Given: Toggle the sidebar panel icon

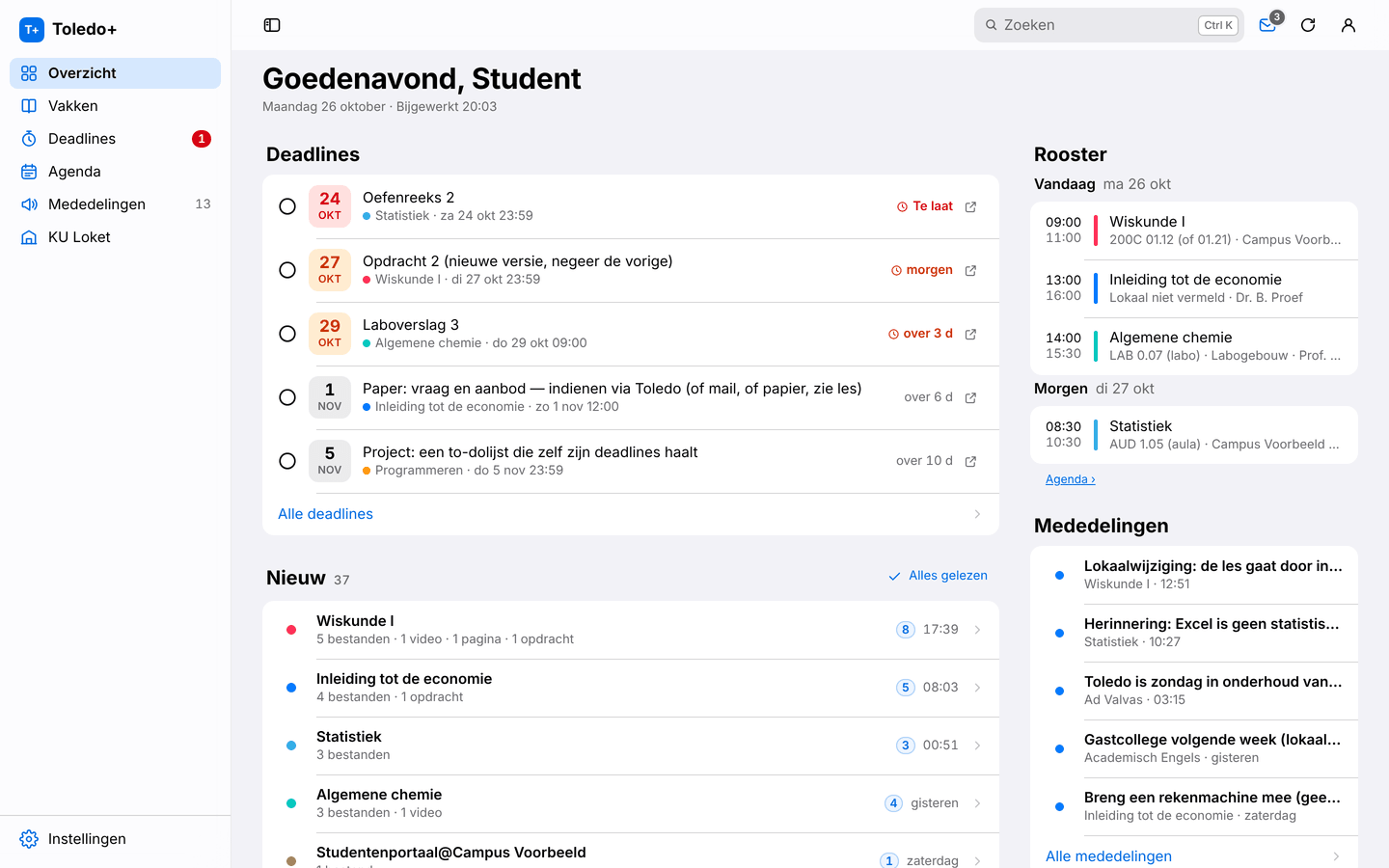Looking at the screenshot, I should pyautogui.click(x=272, y=25).
